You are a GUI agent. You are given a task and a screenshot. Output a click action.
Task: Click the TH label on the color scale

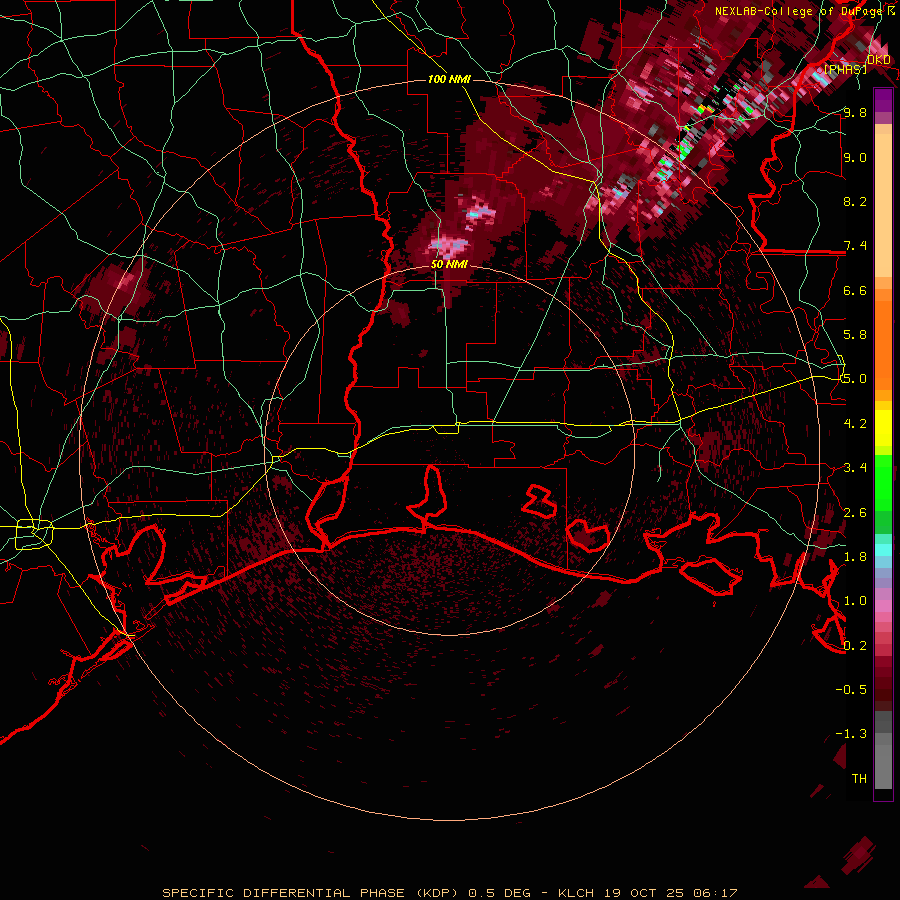(859, 779)
